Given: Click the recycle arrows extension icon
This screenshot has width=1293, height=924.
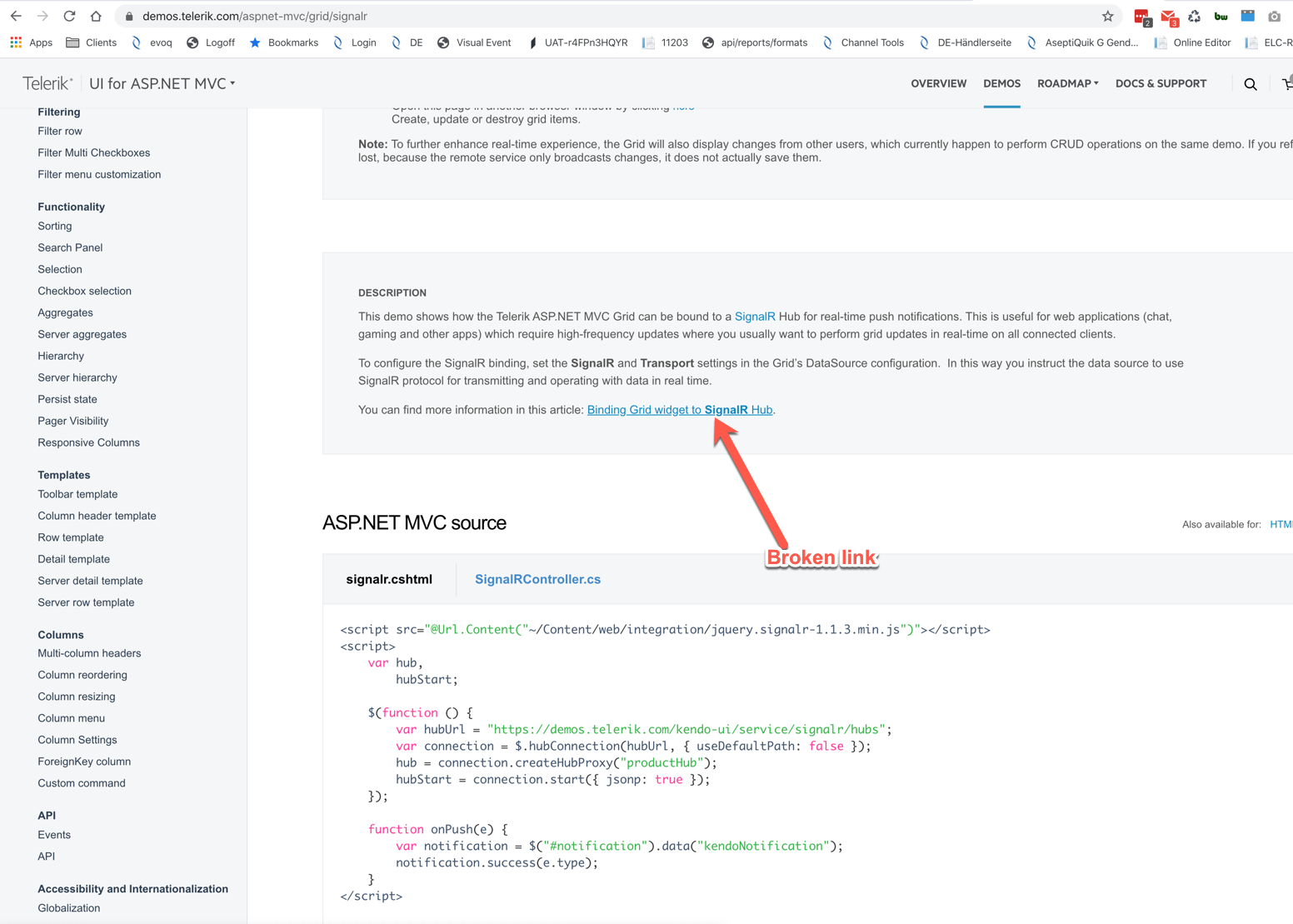Looking at the screenshot, I should (x=1195, y=16).
